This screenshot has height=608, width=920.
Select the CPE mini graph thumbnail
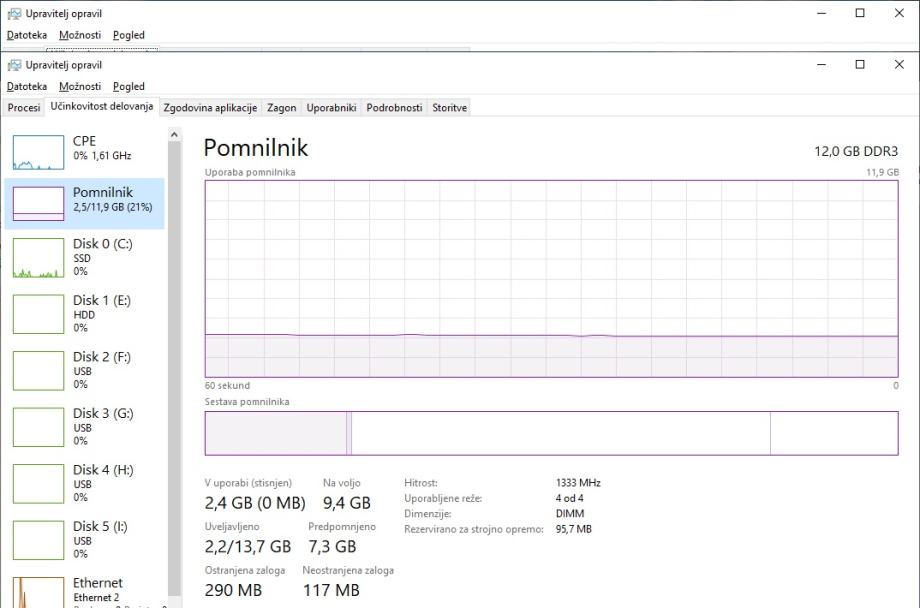pos(38,151)
